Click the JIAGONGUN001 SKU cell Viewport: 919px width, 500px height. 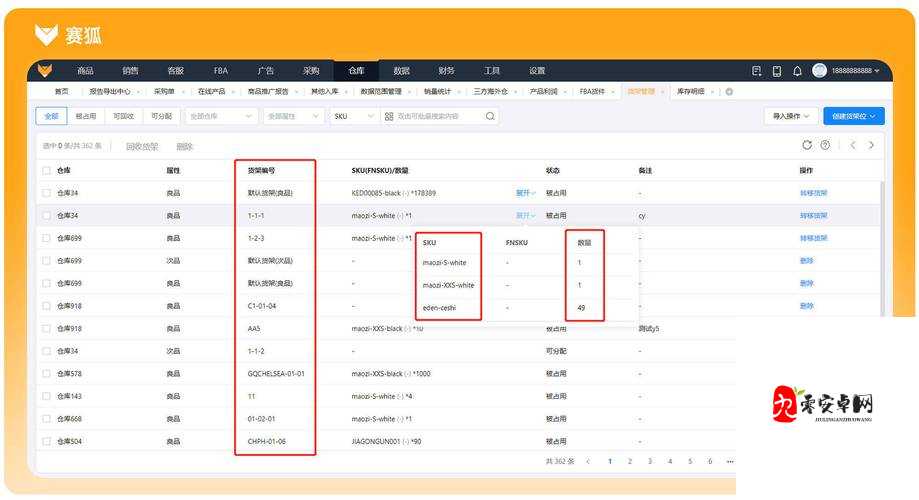point(386,441)
